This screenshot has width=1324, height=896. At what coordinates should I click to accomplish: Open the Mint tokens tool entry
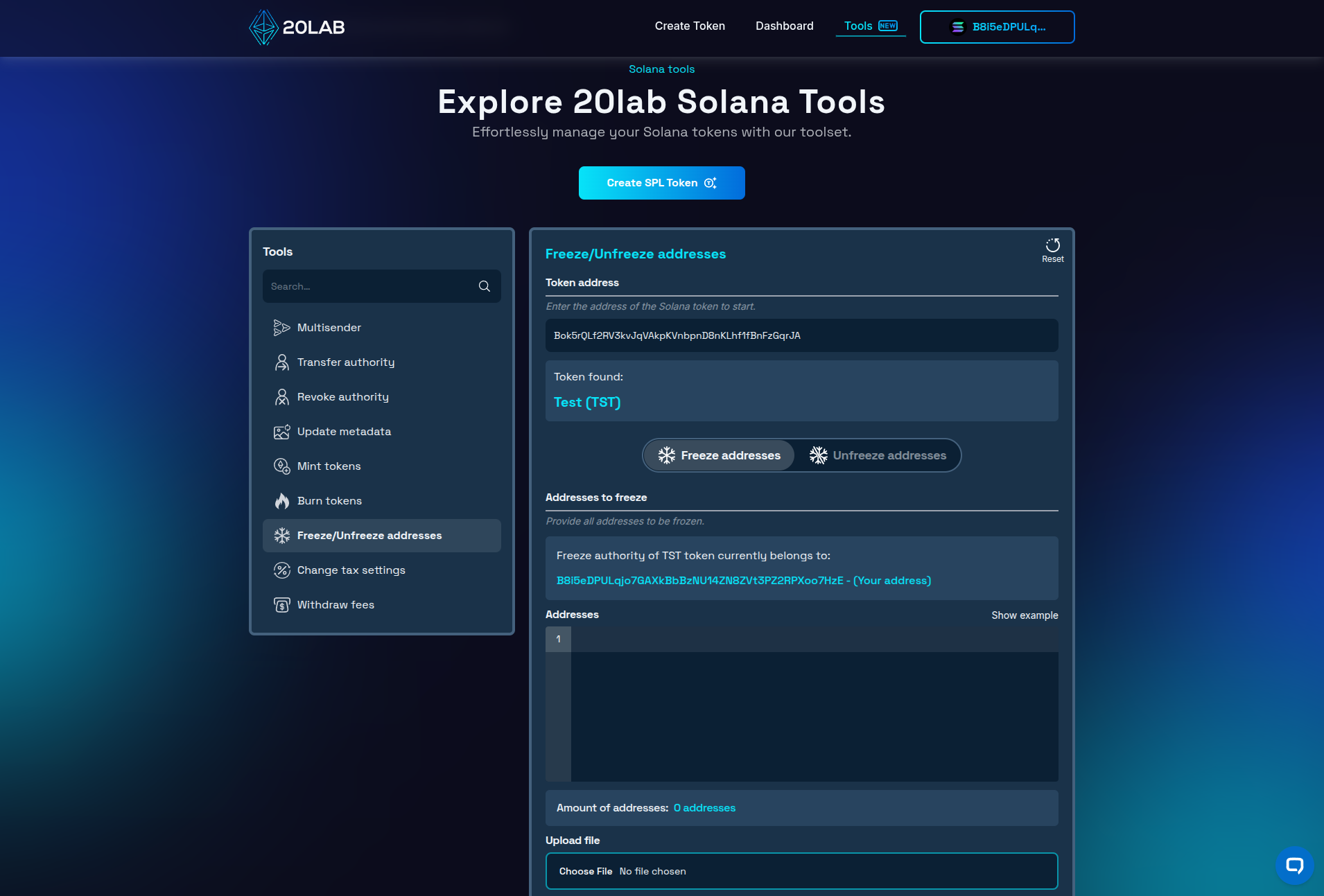coord(382,466)
